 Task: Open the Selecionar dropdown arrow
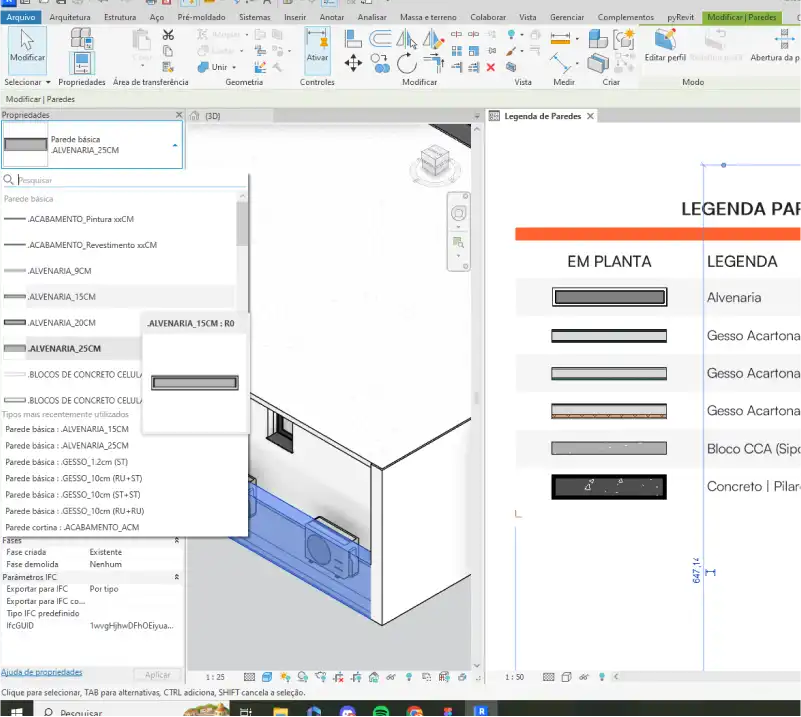pyautogui.click(x=48, y=82)
